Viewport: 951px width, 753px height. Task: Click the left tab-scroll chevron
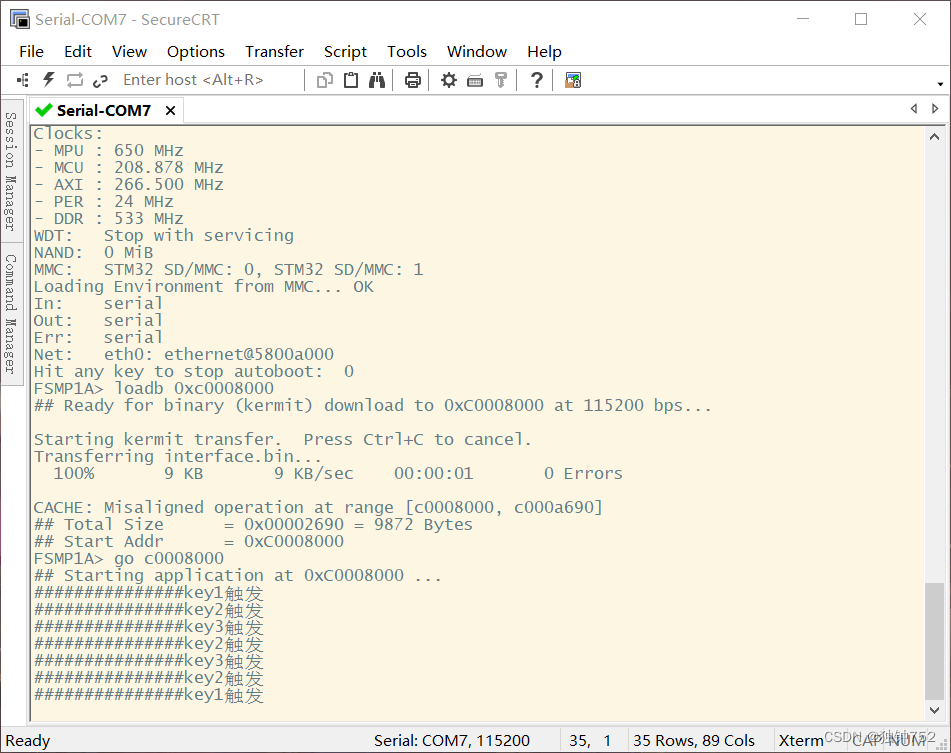pos(913,108)
